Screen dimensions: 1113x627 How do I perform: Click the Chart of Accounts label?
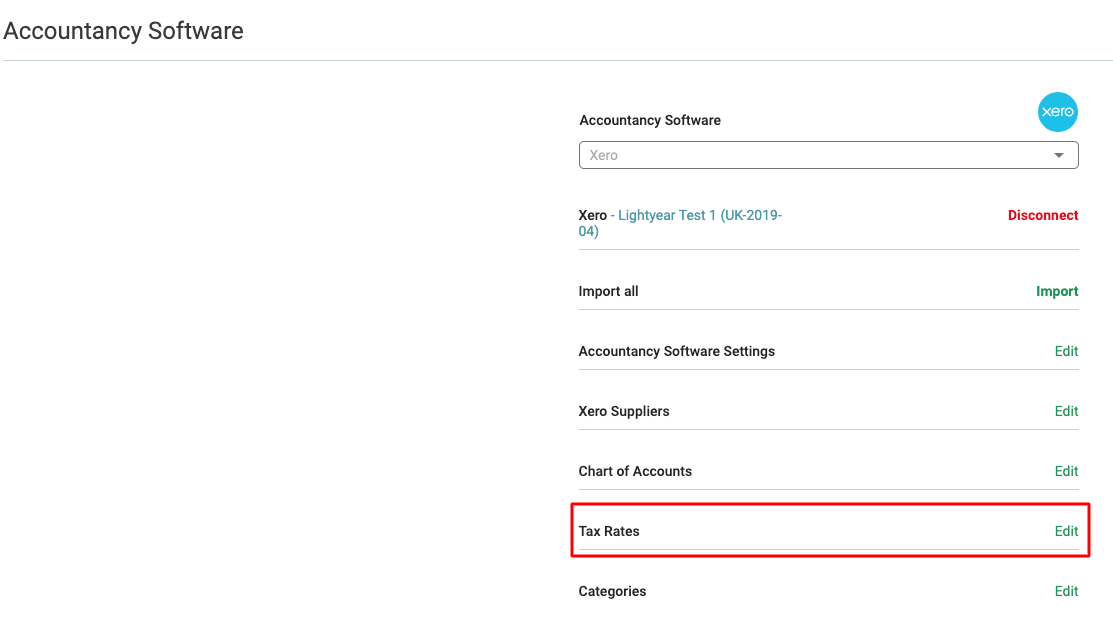(x=635, y=471)
